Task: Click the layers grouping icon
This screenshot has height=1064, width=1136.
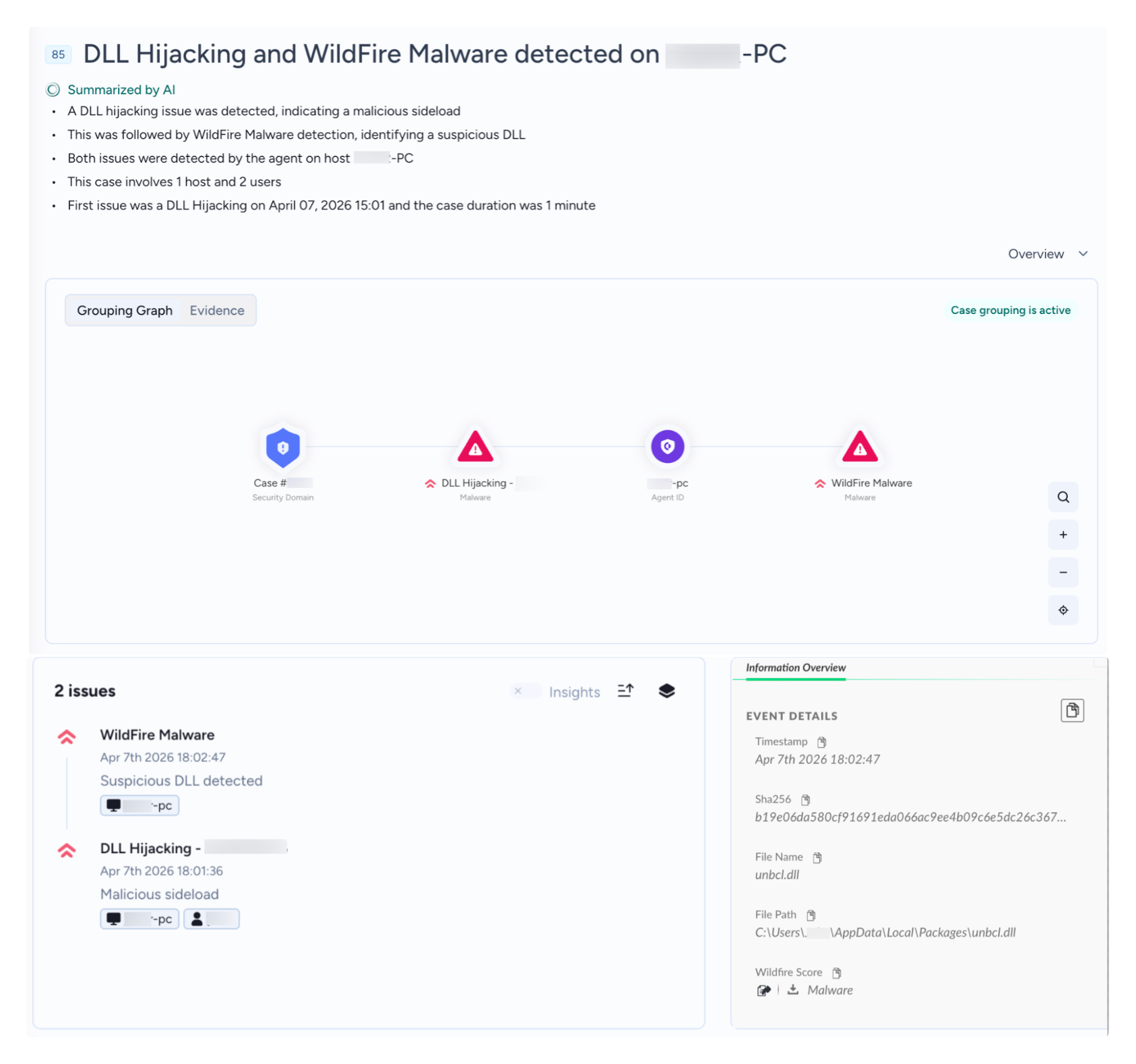Action: [666, 691]
